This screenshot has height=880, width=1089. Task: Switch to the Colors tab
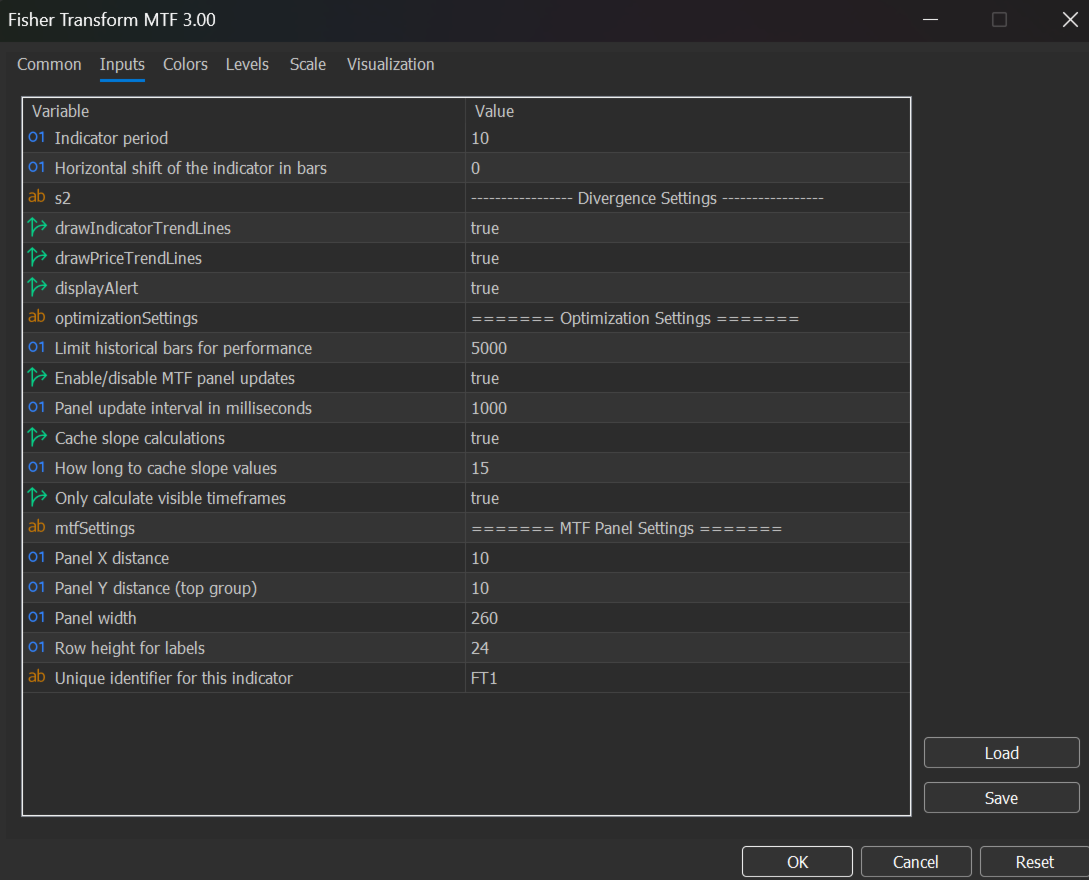[x=185, y=65]
